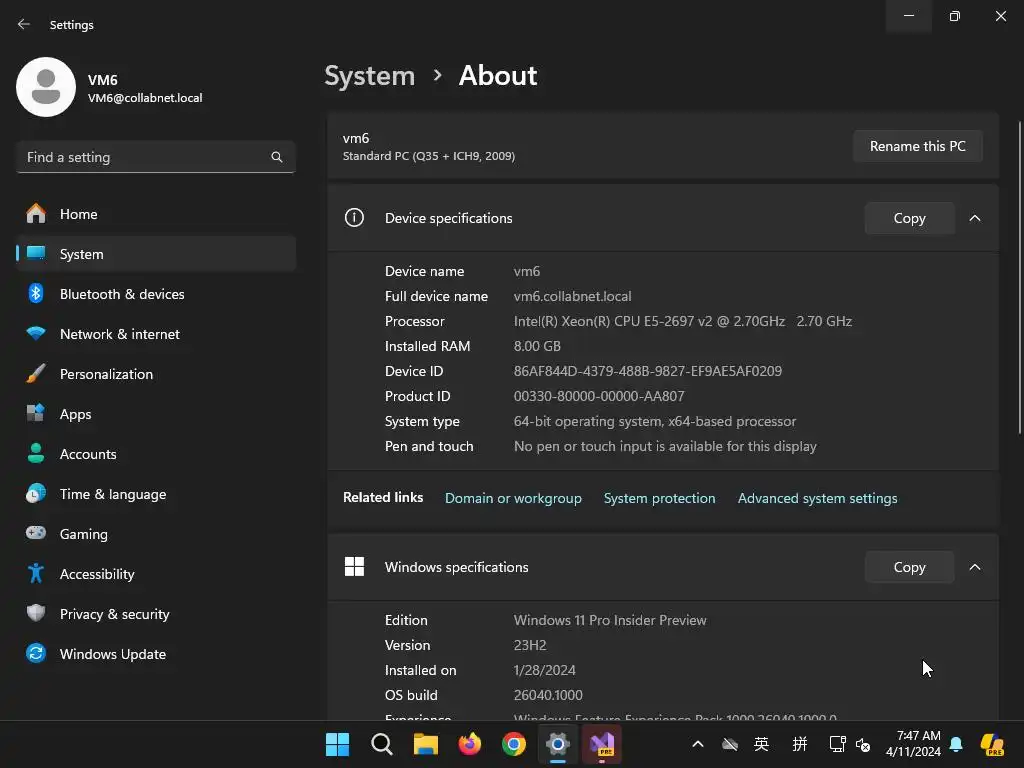Screen dimensions: 1024x768
Task: Open Bluetooth & devices settings
Action: 155,294
